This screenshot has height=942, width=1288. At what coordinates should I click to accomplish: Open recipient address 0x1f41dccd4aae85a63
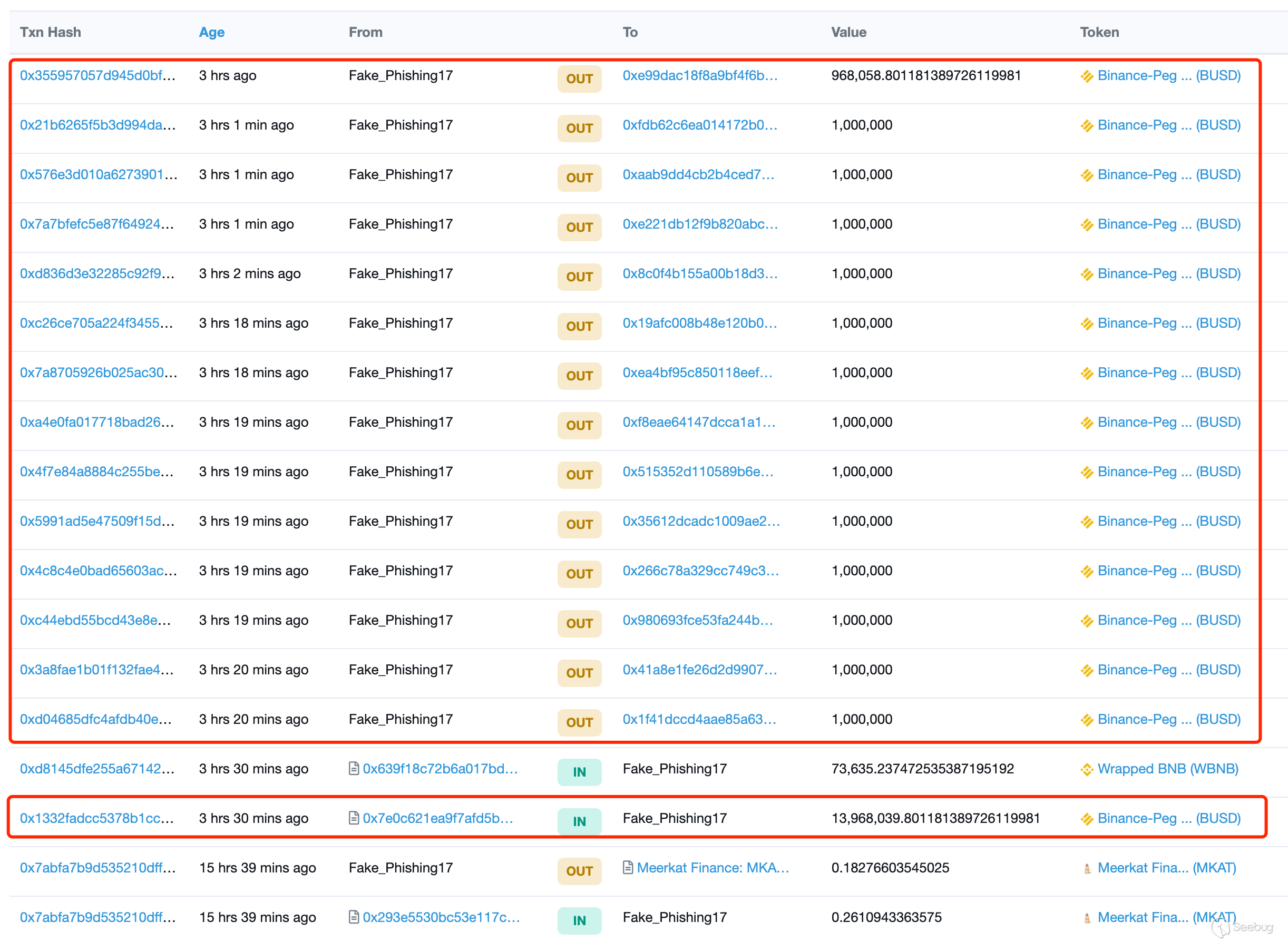point(699,719)
